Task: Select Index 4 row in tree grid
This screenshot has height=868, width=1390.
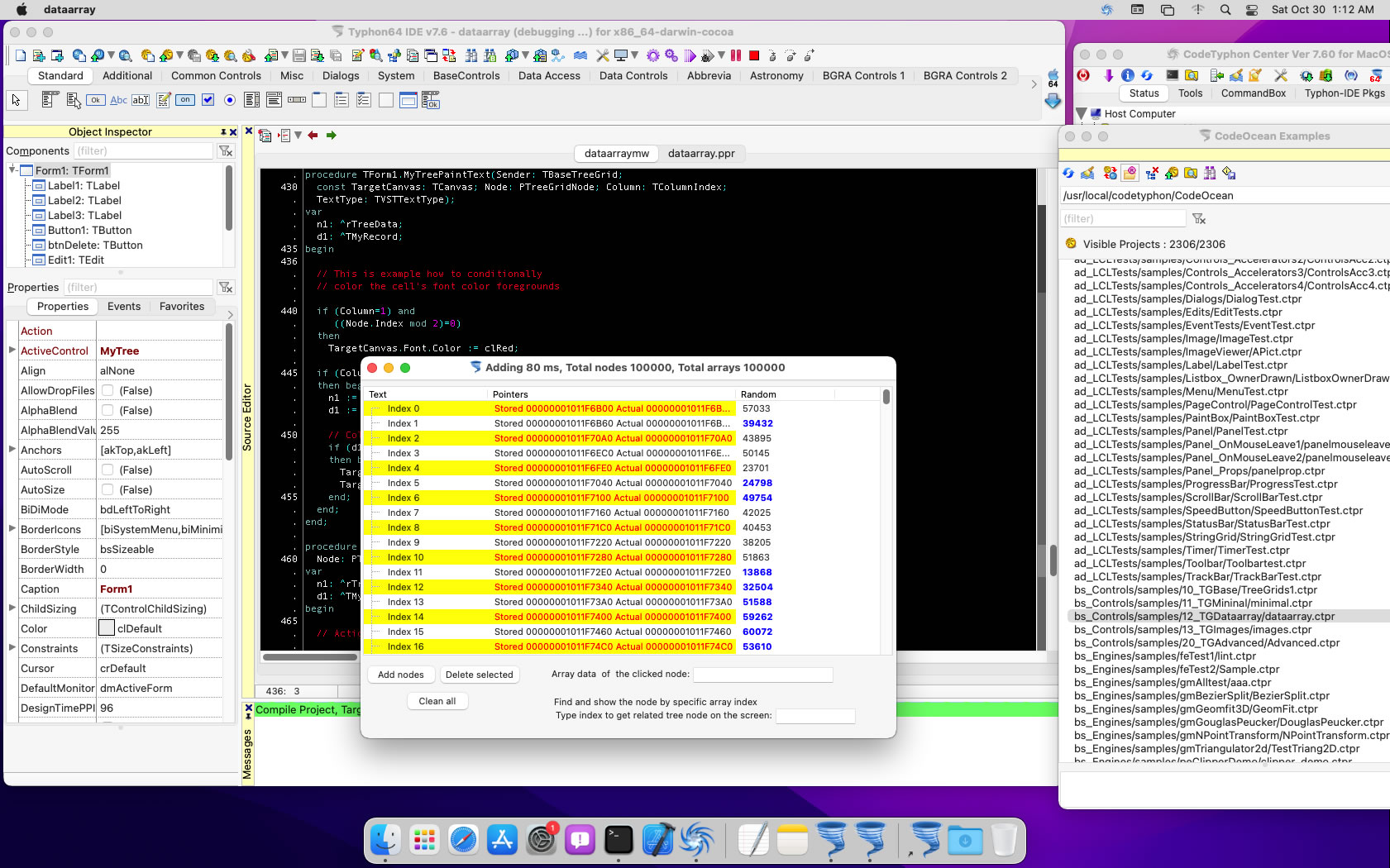Action: 622,468
